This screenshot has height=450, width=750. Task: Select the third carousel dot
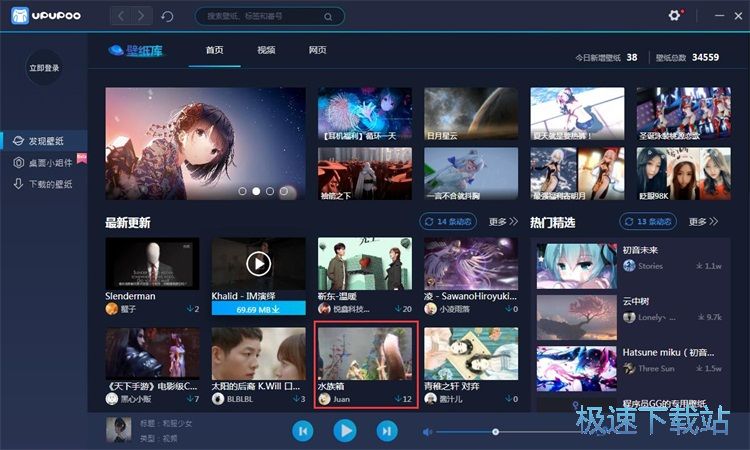tap(270, 191)
